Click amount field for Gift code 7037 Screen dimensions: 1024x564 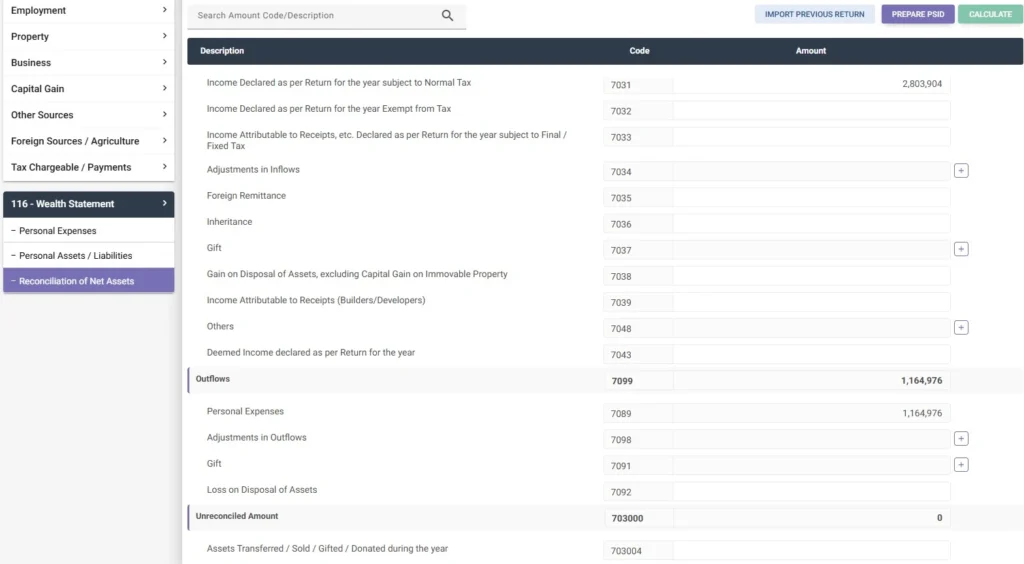click(811, 250)
